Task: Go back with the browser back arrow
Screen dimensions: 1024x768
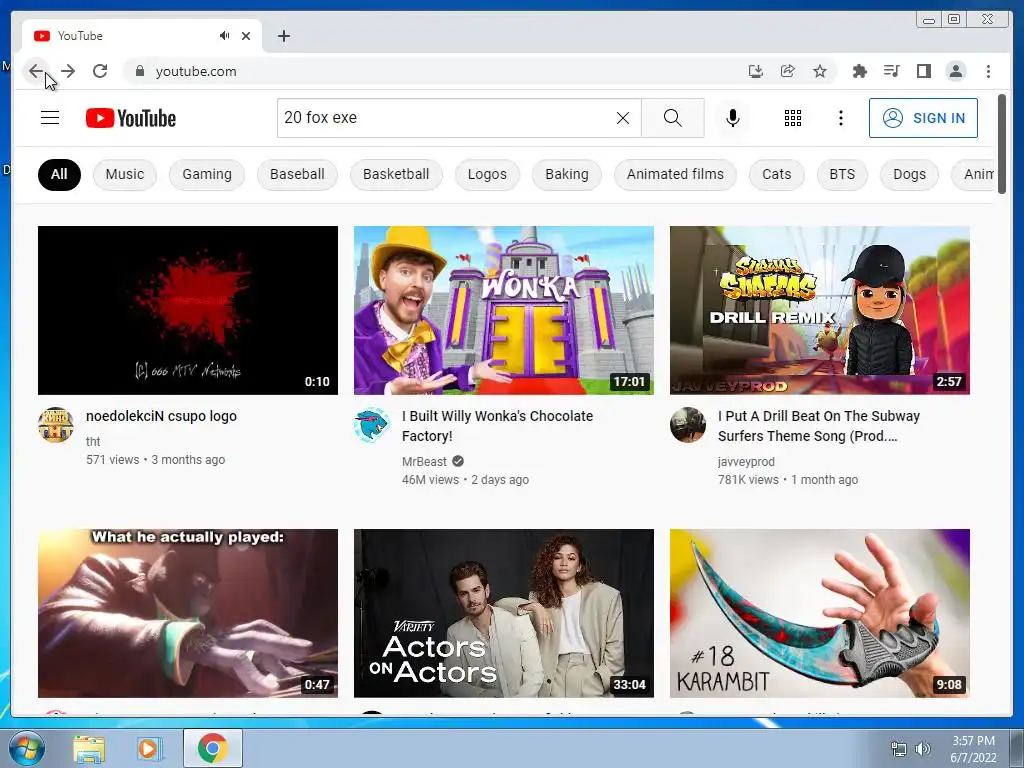Action: point(36,71)
